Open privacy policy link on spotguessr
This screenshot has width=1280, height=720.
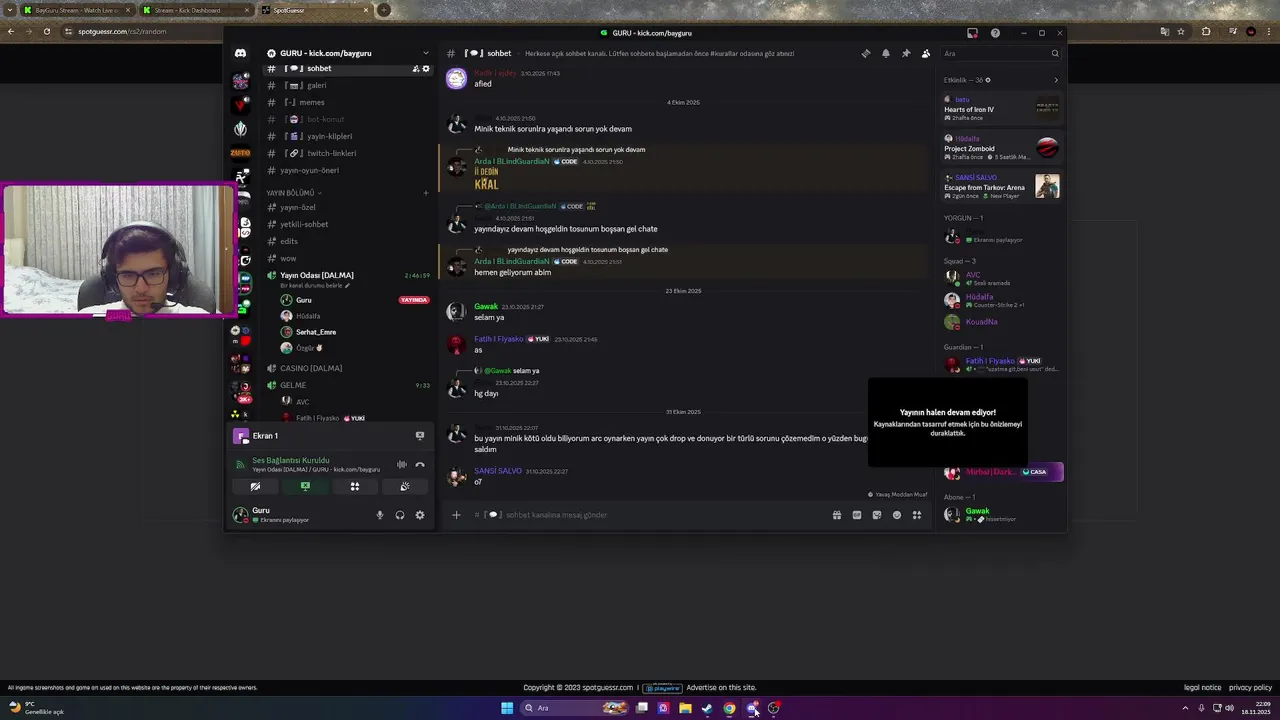1250,688
